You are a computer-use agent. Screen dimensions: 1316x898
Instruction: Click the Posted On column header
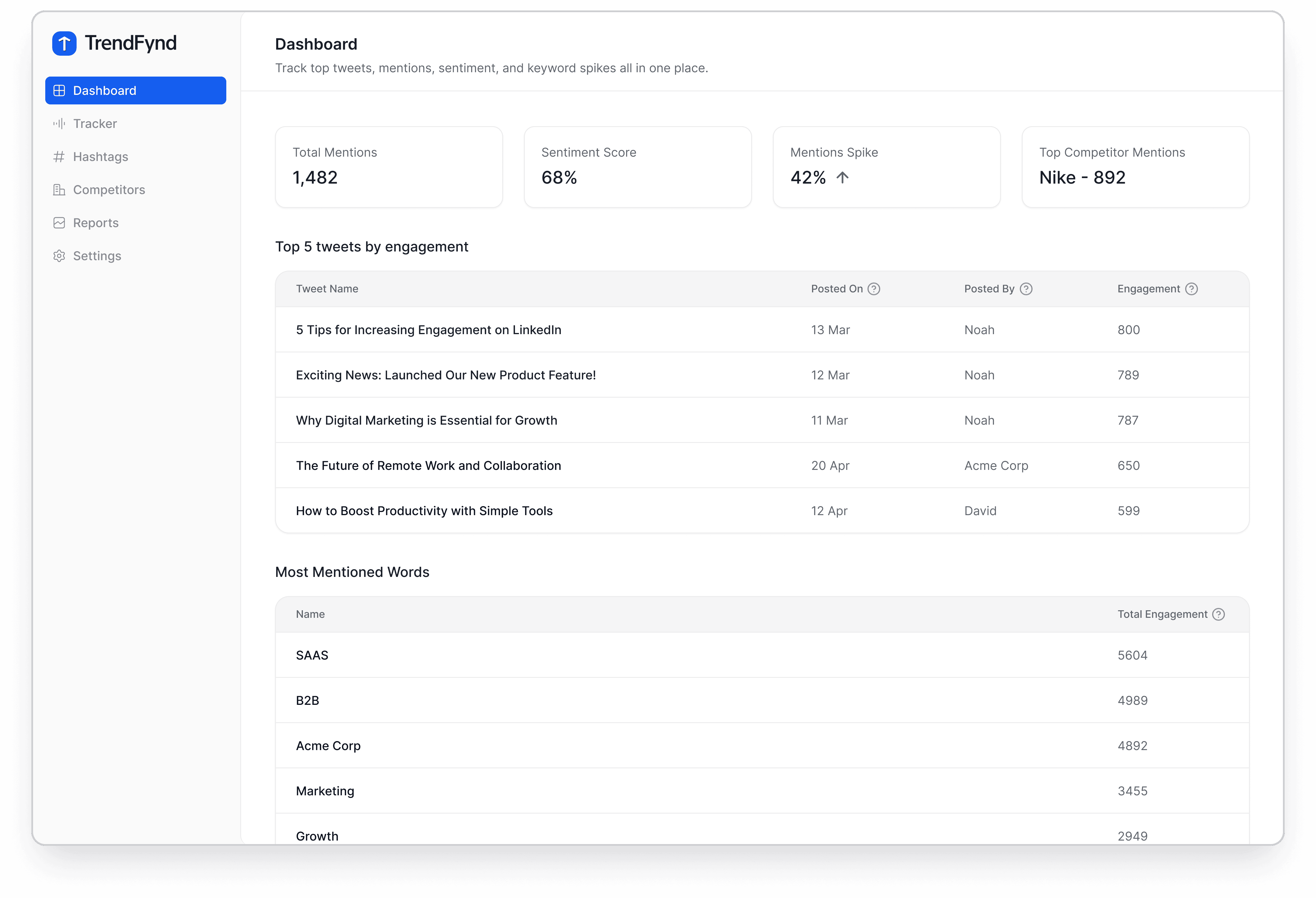coord(837,289)
